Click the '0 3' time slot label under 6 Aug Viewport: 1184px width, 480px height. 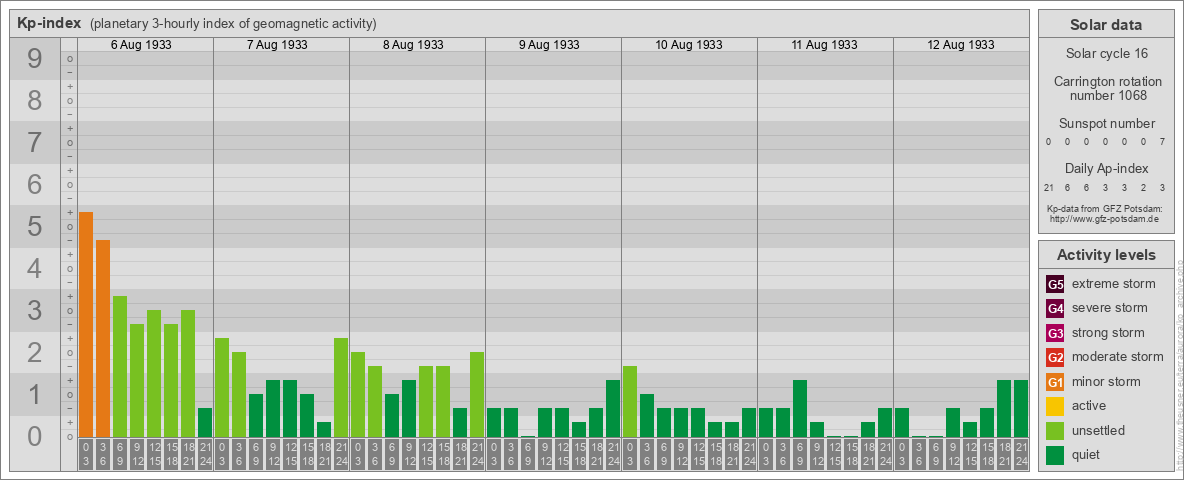click(x=86, y=455)
